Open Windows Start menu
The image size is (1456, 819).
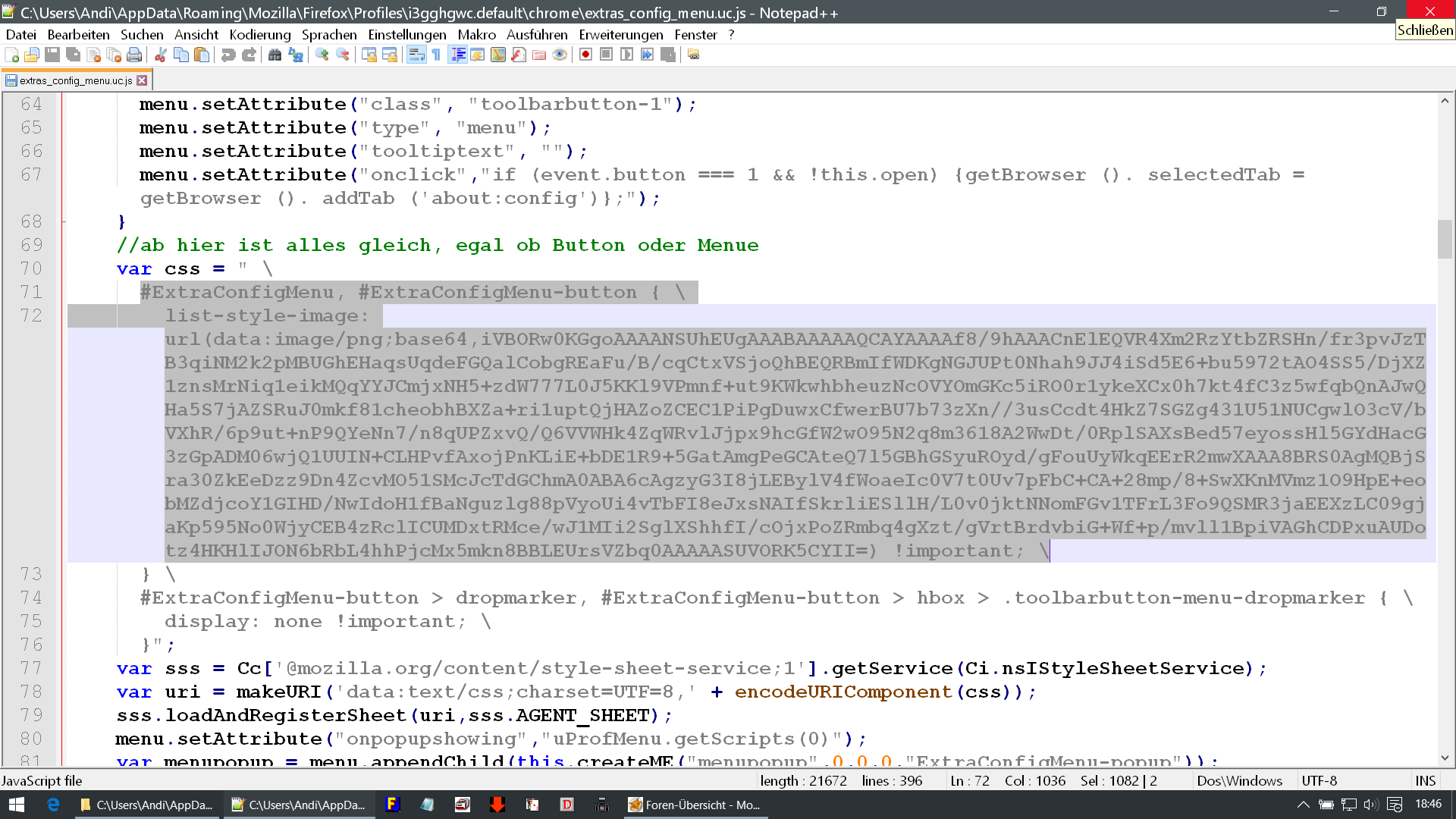click(17, 805)
